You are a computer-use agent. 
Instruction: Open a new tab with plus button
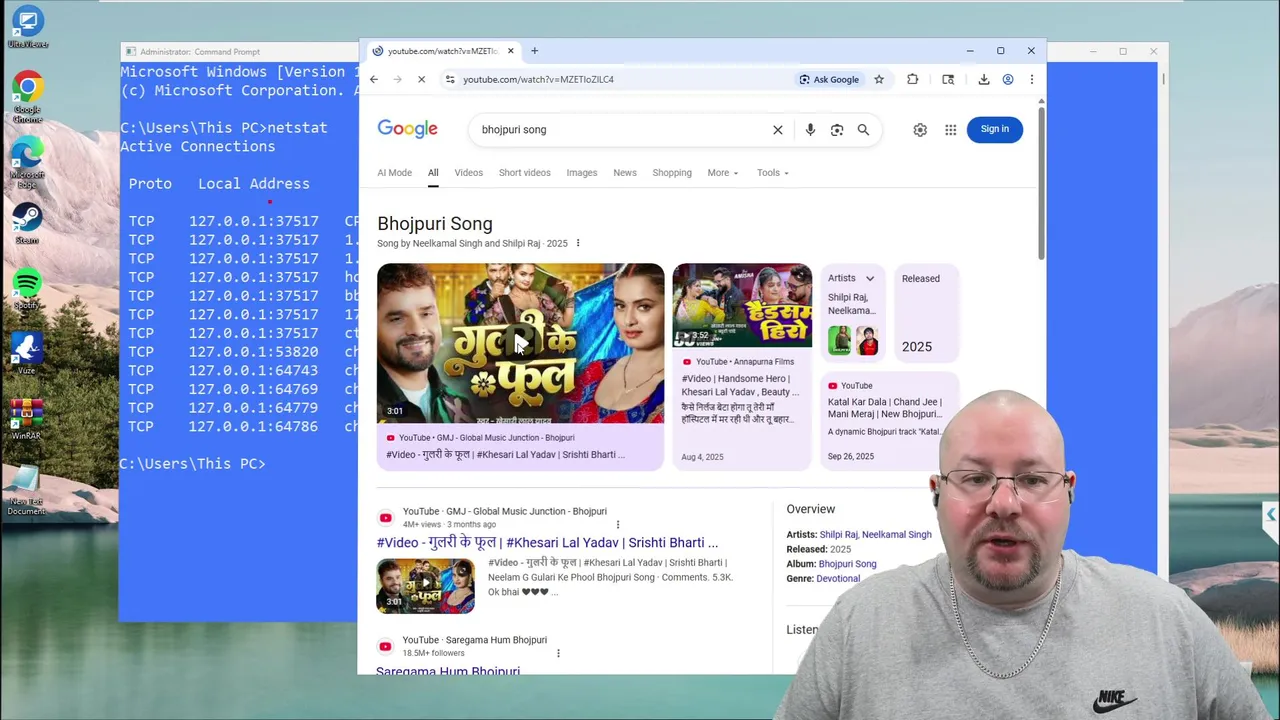534,51
